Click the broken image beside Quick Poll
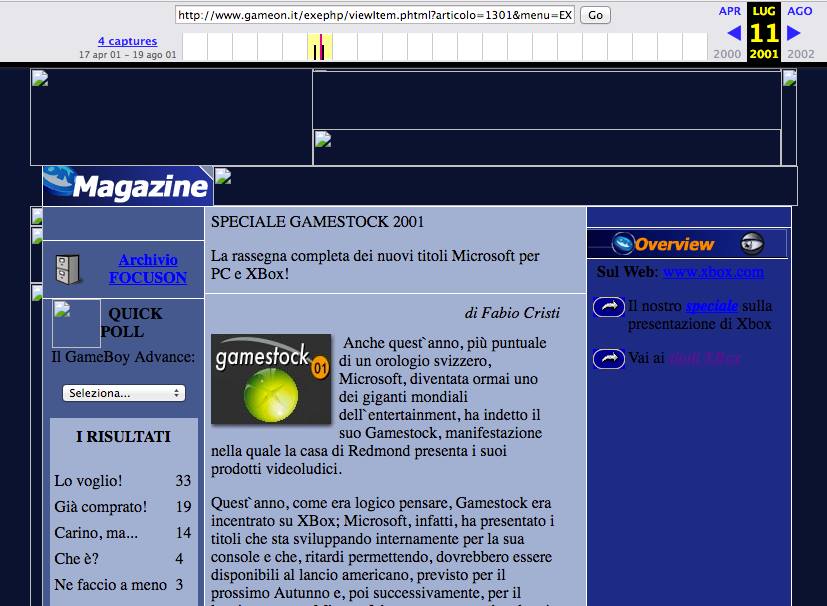827x606 pixels. pyautogui.click(x=76, y=322)
